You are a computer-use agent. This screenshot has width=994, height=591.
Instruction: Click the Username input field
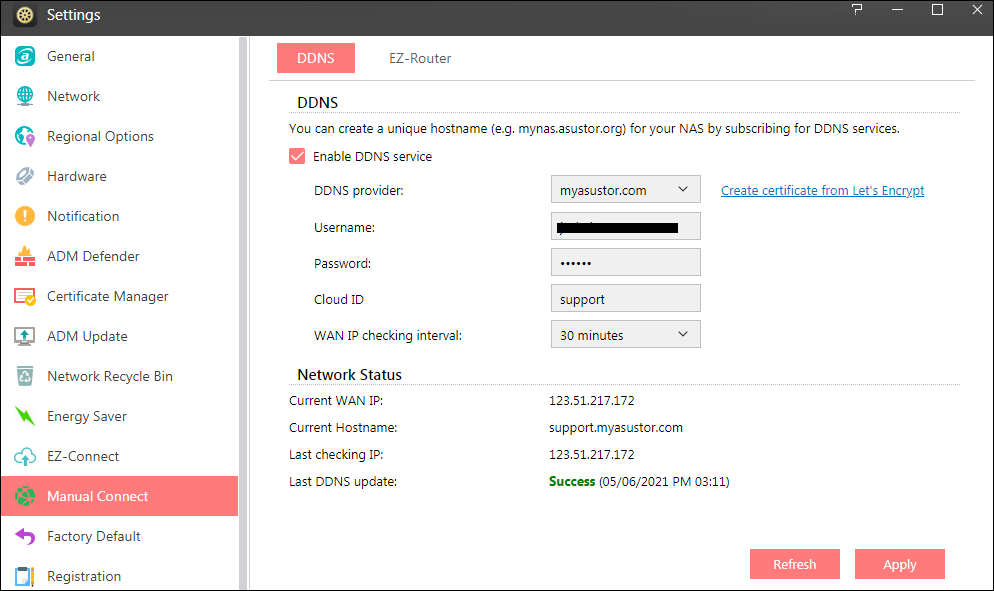click(626, 226)
